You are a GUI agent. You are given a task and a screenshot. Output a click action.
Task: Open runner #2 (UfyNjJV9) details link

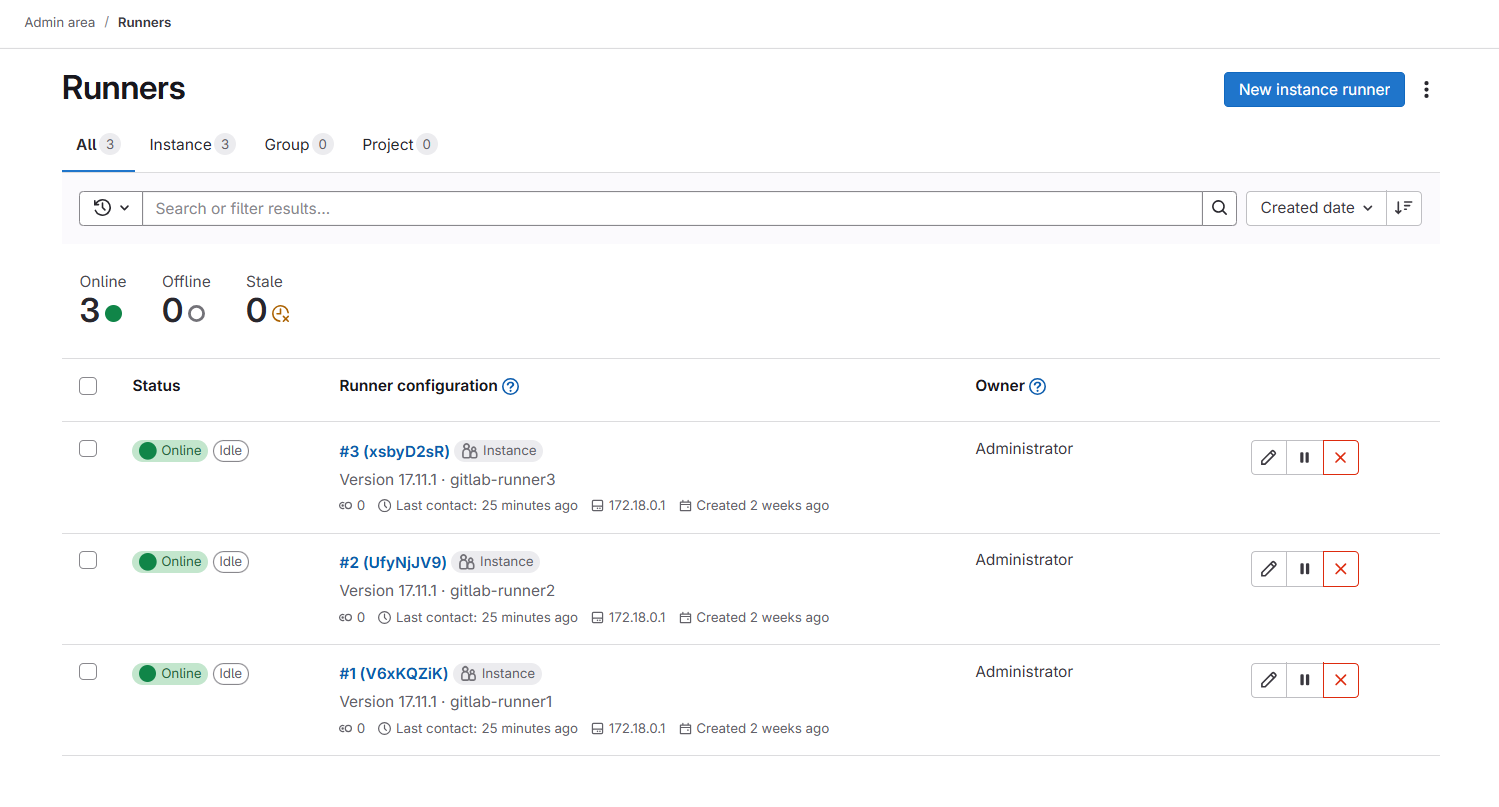tap(393, 562)
